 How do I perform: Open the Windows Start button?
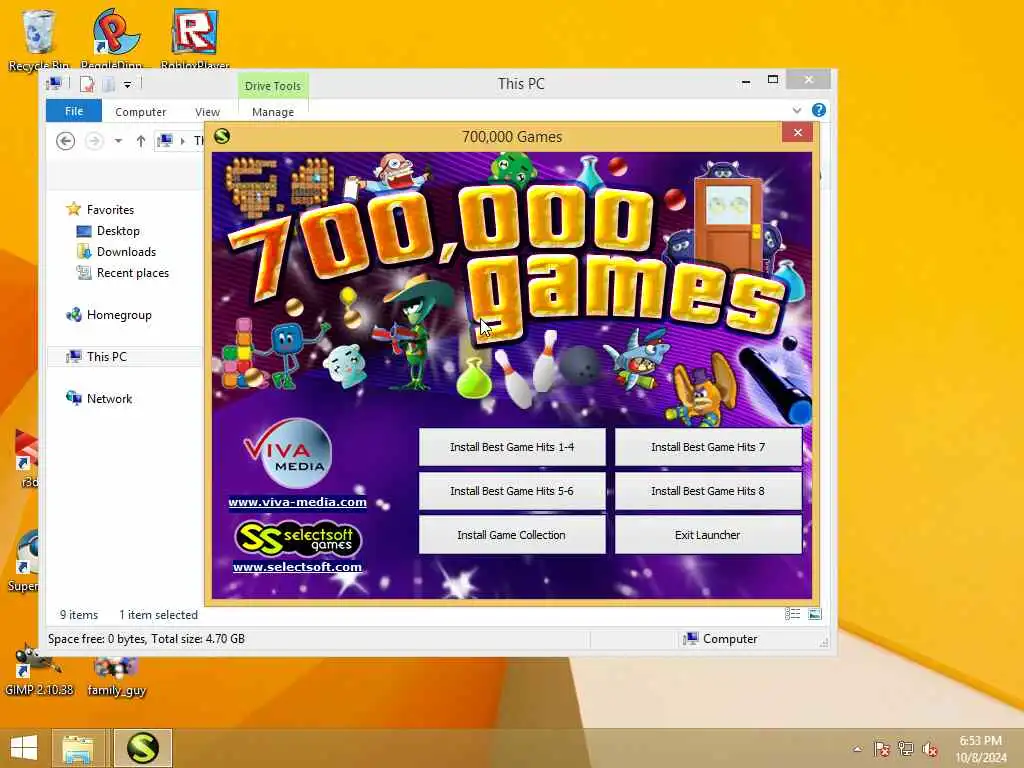24,748
